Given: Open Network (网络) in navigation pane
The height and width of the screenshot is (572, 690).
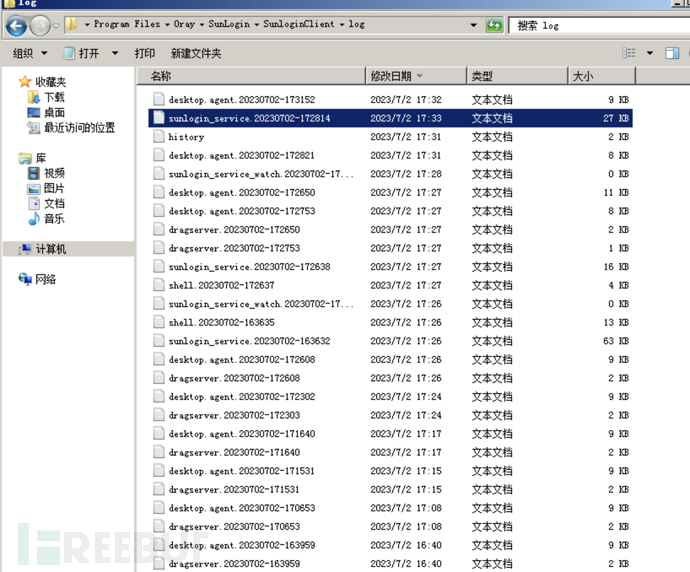Looking at the screenshot, I should [x=45, y=279].
